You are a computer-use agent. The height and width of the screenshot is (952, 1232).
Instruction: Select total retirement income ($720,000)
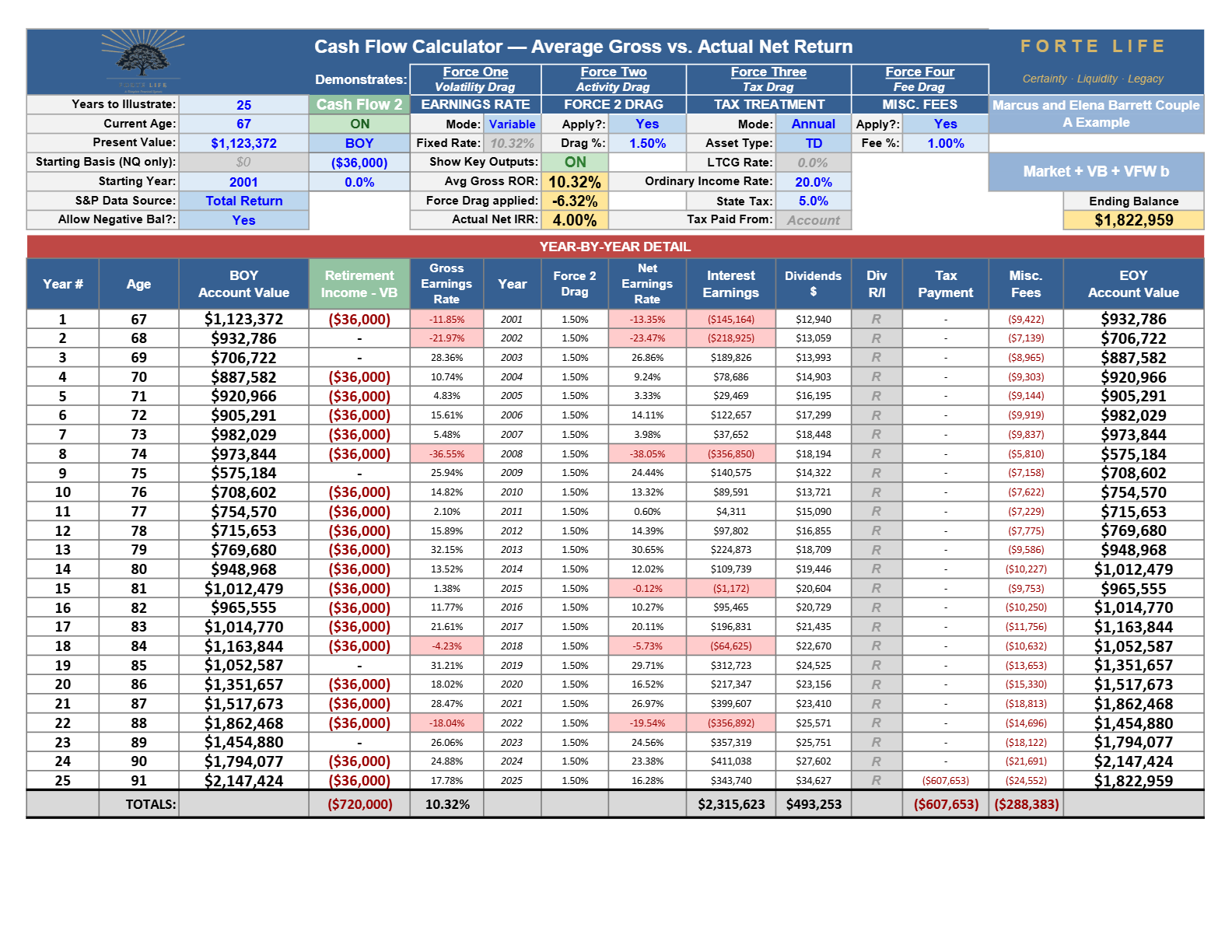tap(359, 804)
